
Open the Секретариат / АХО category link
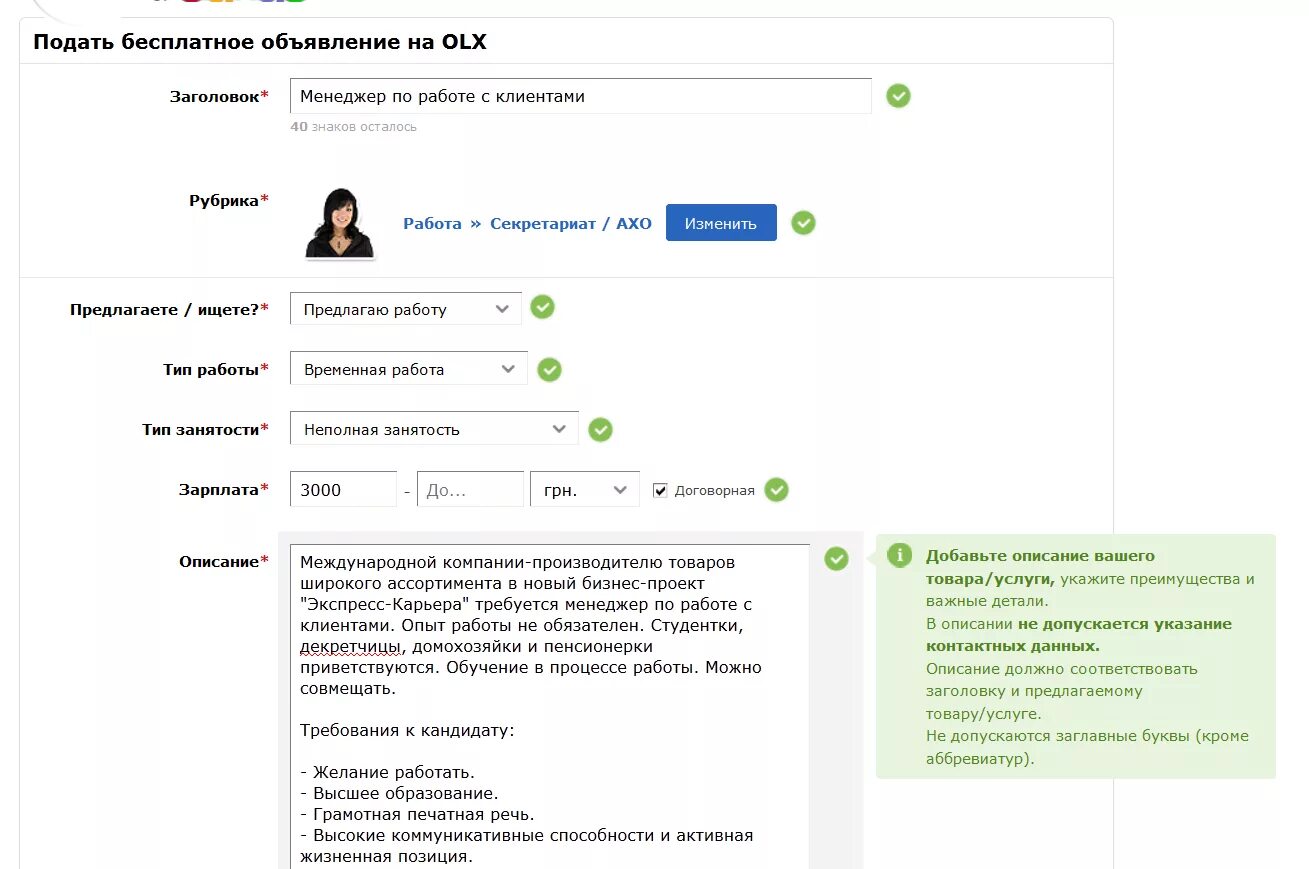(570, 224)
